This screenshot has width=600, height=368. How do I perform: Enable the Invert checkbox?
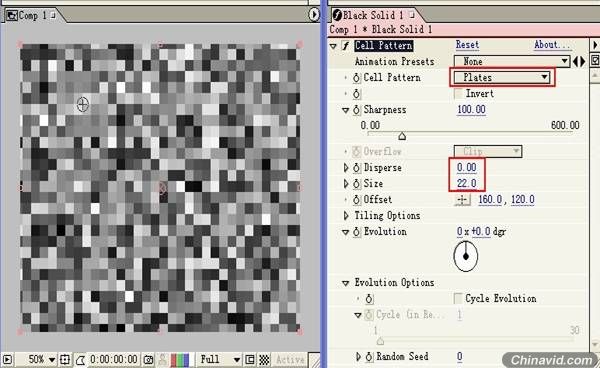[x=458, y=94]
